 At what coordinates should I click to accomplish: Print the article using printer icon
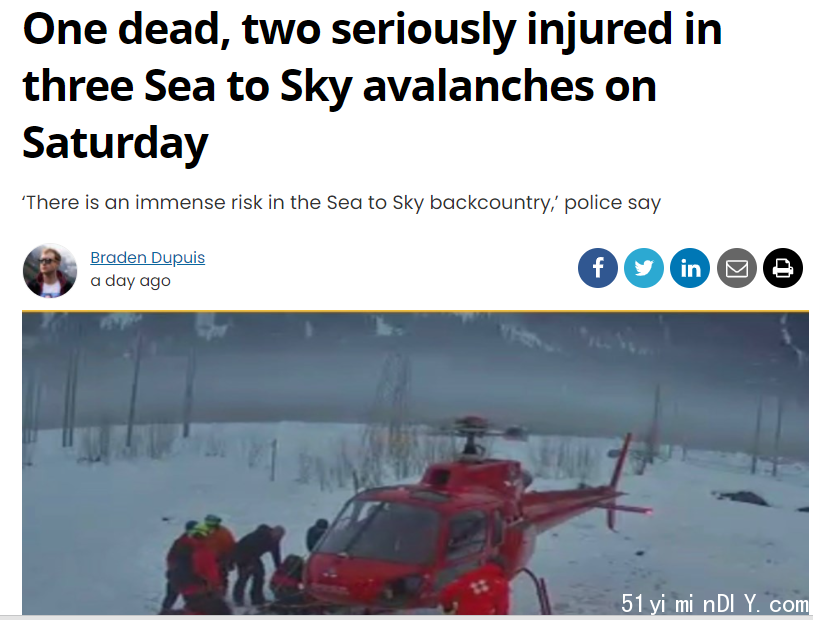coord(783,268)
